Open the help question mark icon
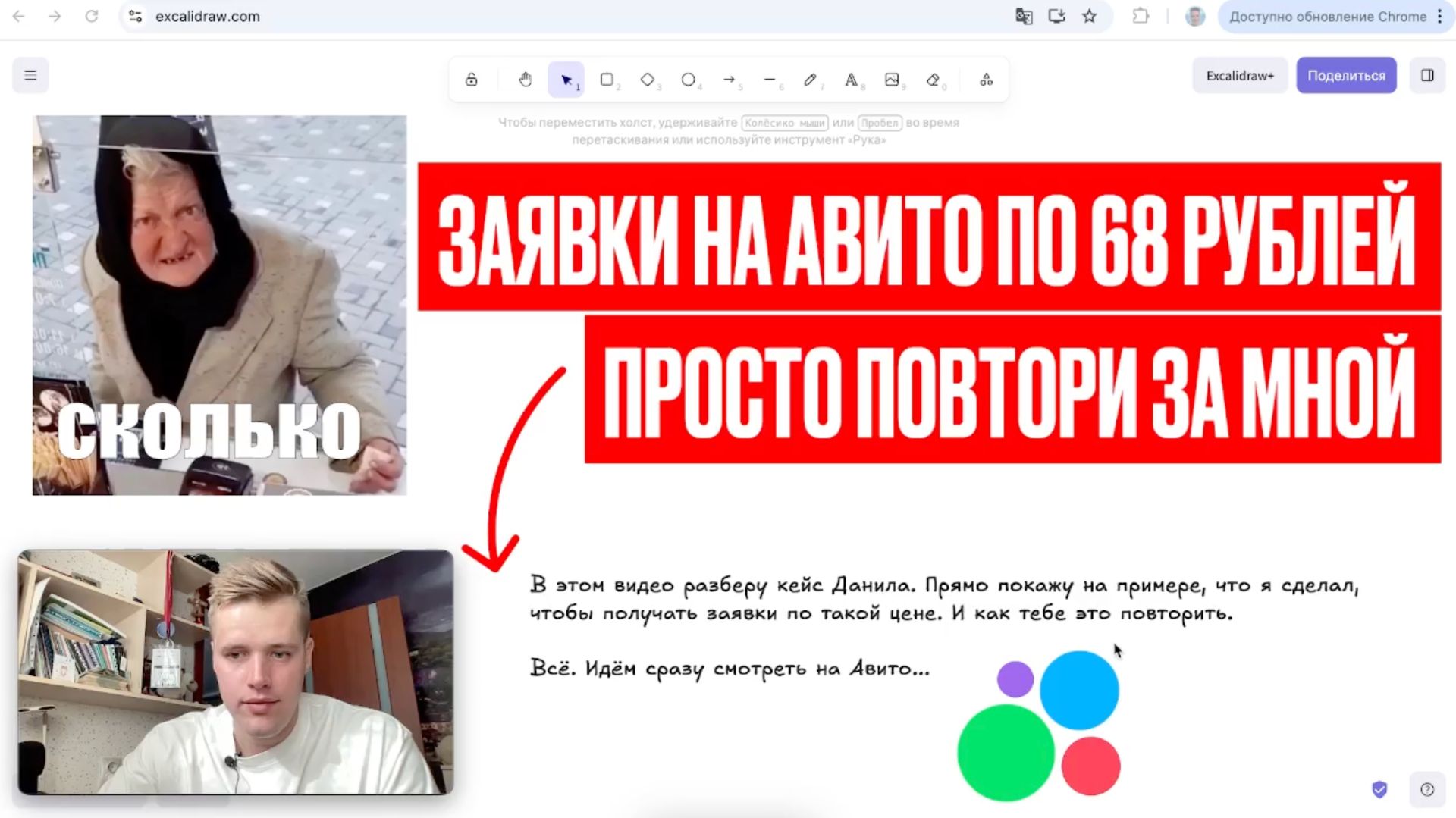The height and width of the screenshot is (818, 1456). tap(1427, 790)
